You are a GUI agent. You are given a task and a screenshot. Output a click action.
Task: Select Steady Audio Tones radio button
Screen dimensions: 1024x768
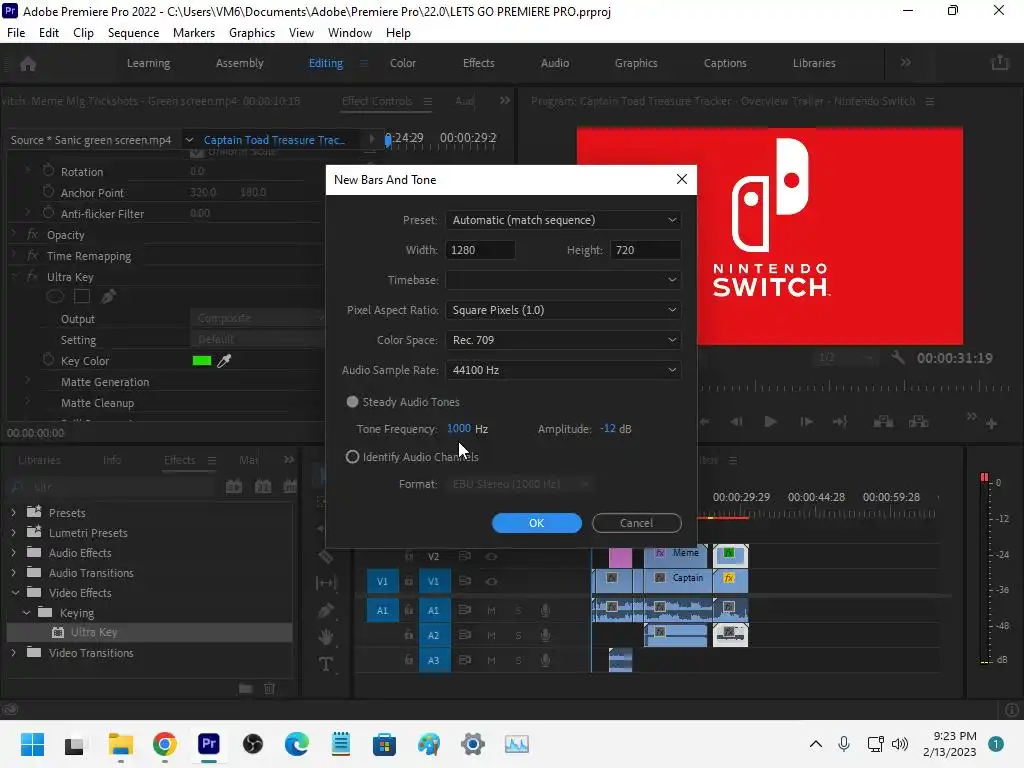pos(352,402)
